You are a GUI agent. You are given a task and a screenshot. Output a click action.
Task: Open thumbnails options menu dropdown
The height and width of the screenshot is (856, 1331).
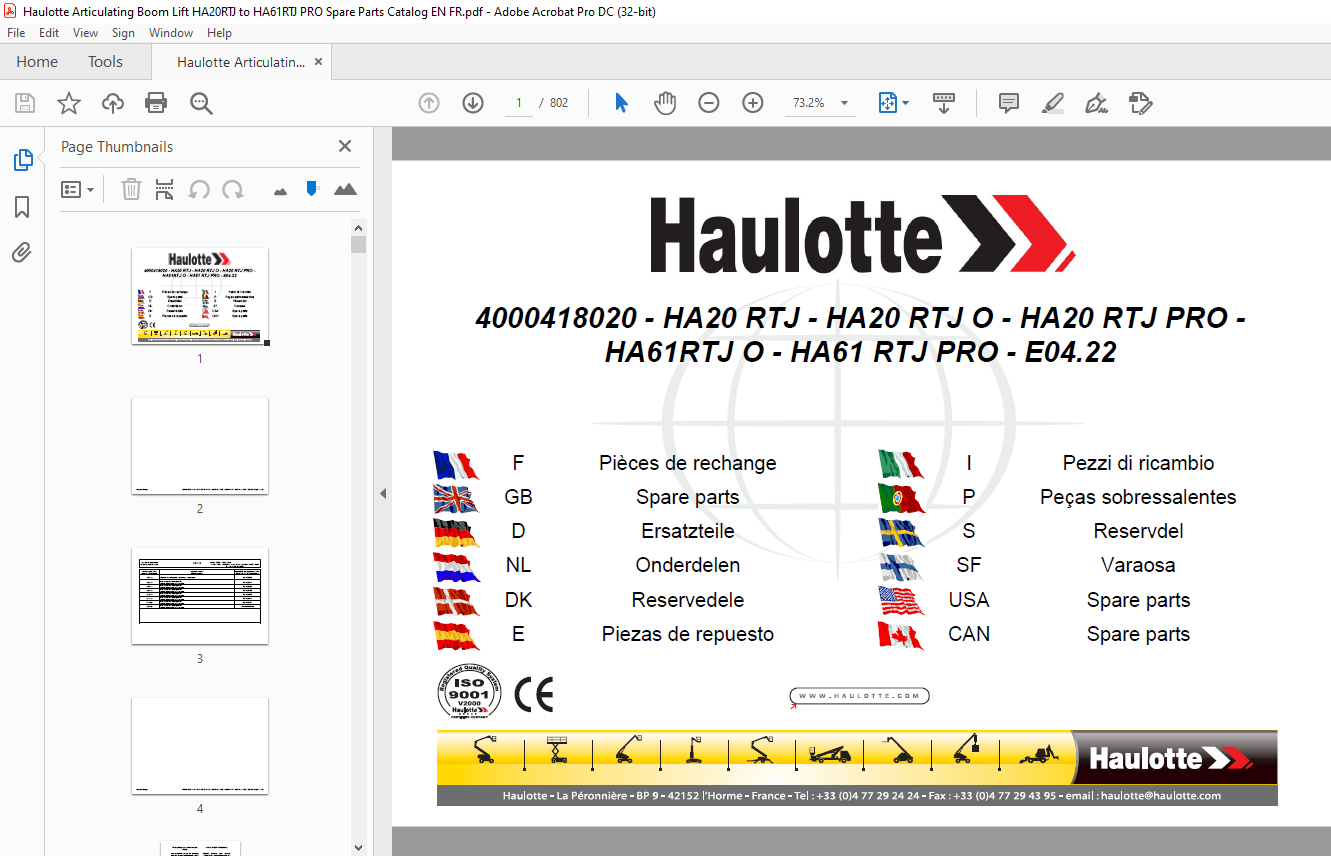pyautogui.click(x=78, y=189)
